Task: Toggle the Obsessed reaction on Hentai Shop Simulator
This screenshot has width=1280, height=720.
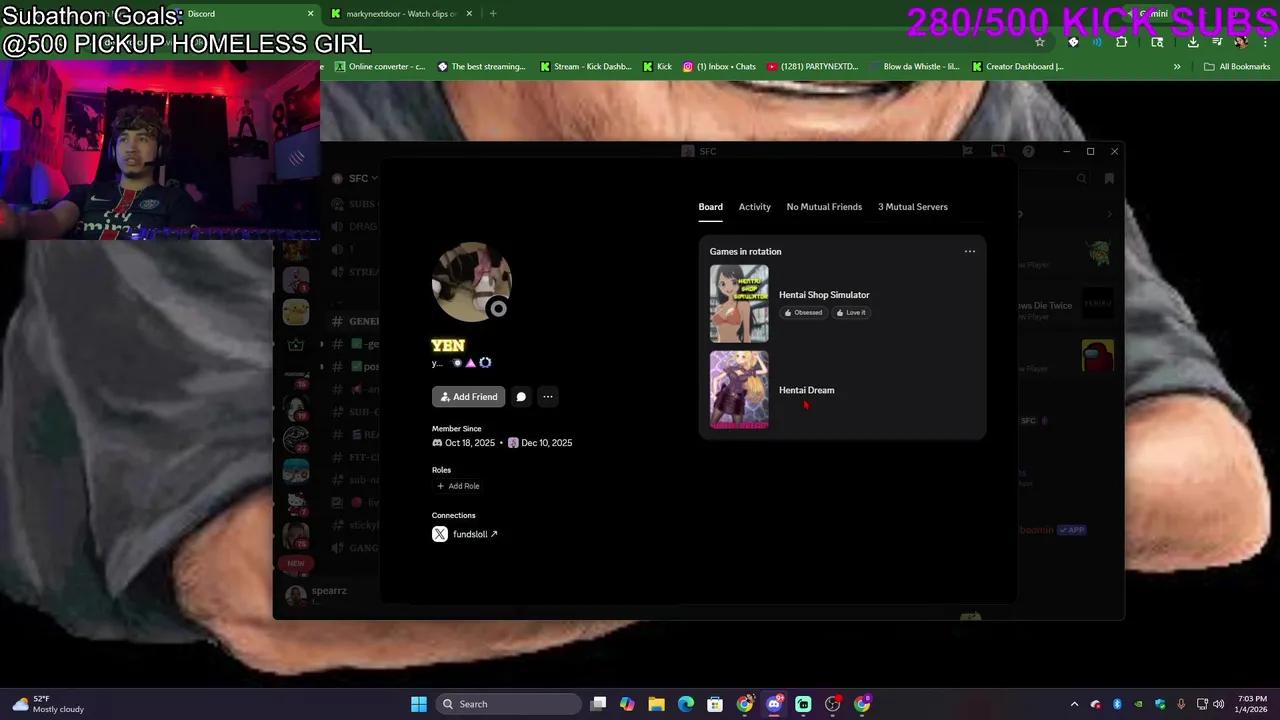Action: tap(802, 312)
